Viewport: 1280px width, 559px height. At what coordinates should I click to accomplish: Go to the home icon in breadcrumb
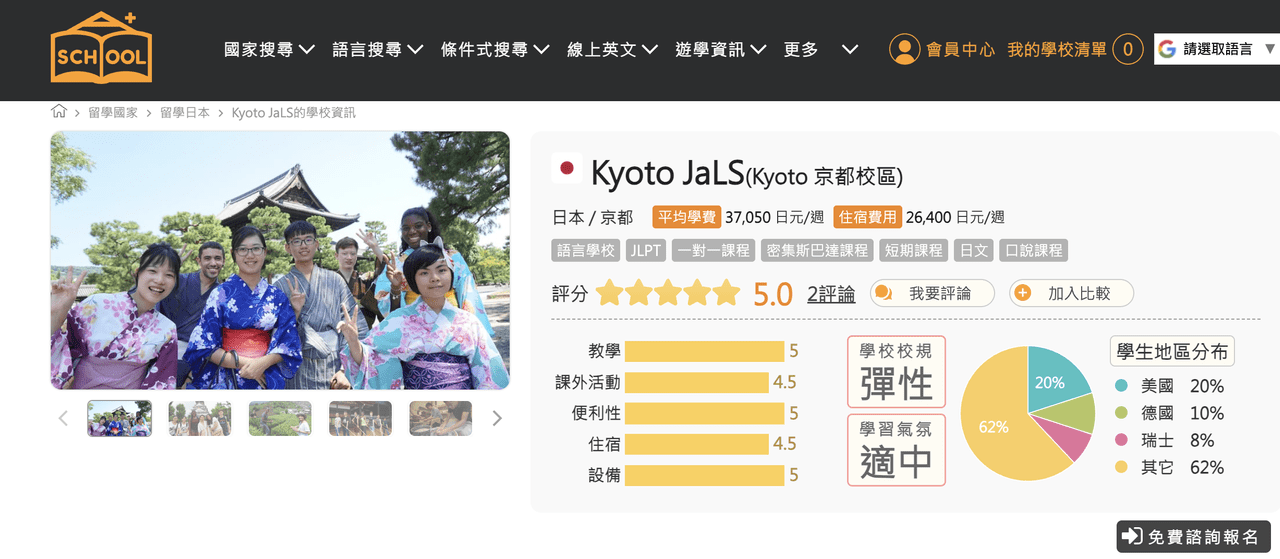click(59, 112)
